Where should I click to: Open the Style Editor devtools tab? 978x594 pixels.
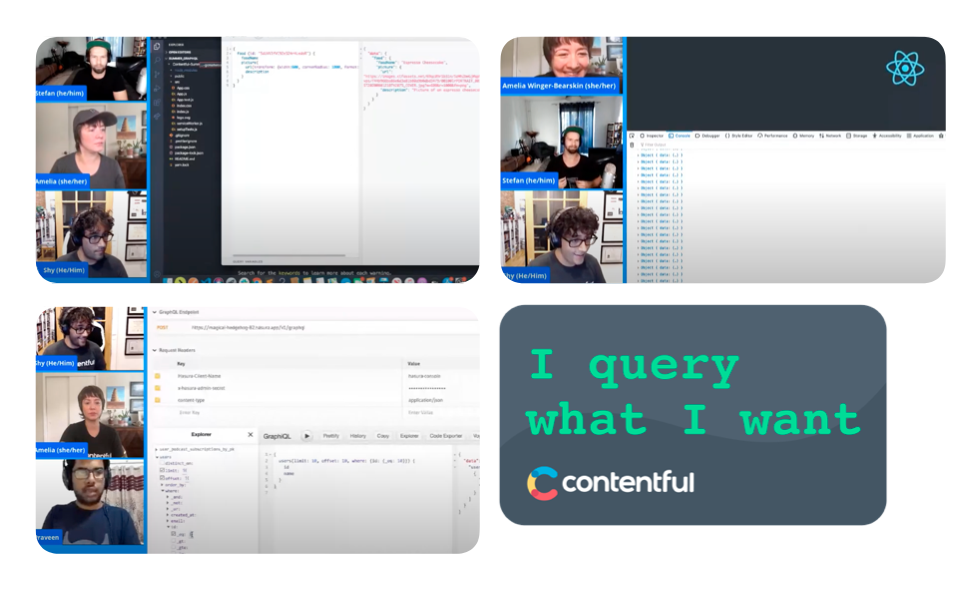coord(738,135)
